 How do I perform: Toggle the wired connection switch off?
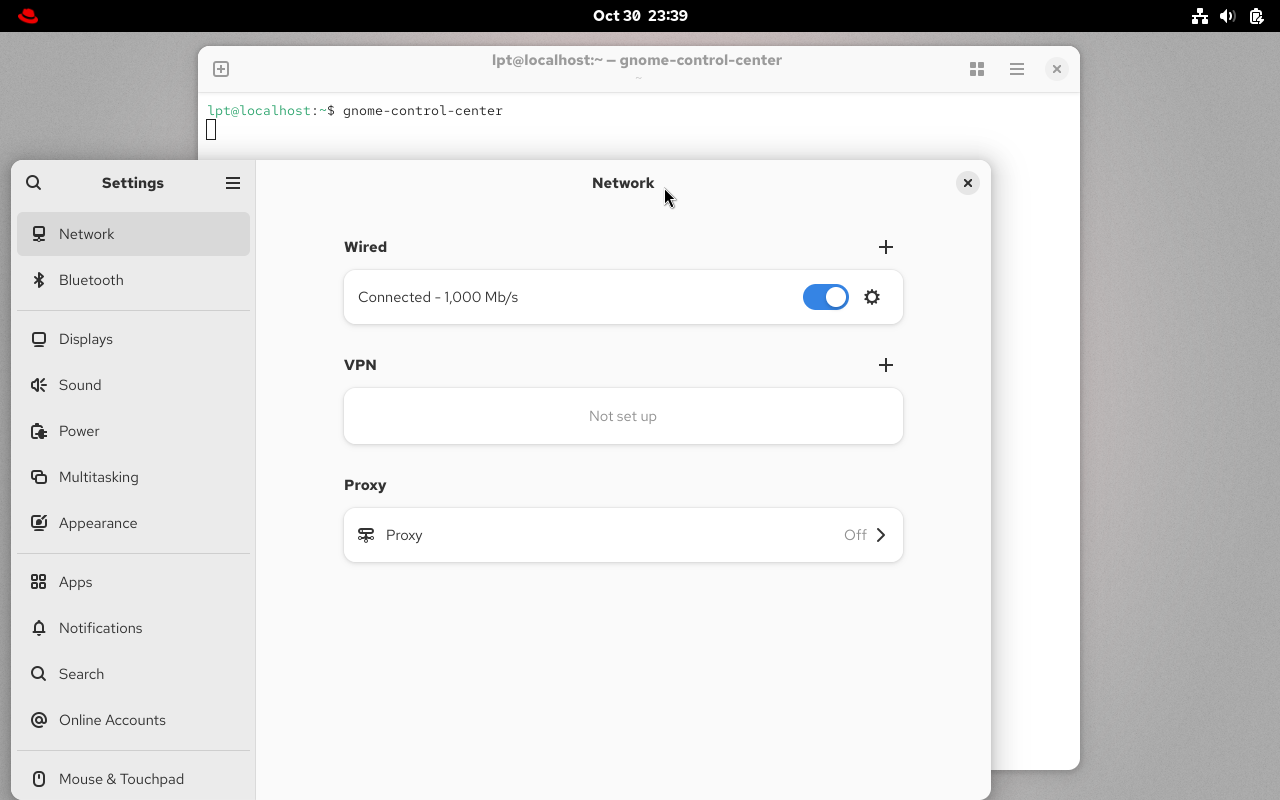tap(825, 297)
